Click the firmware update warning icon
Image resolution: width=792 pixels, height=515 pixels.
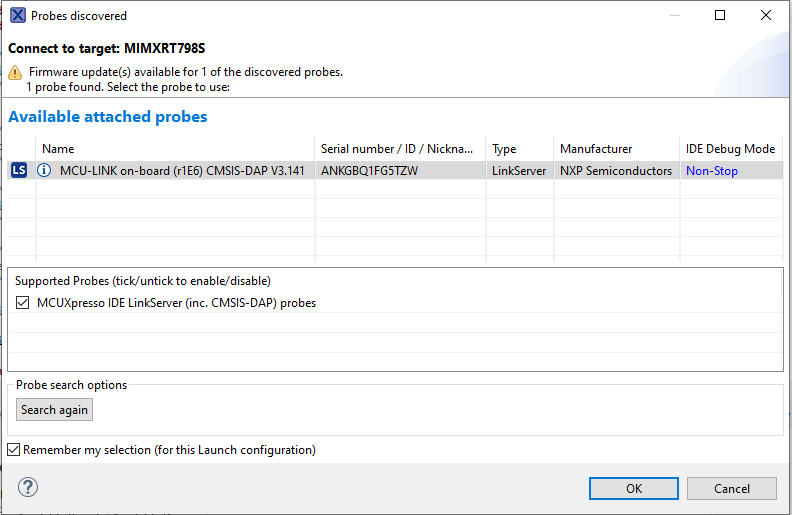click(15, 73)
